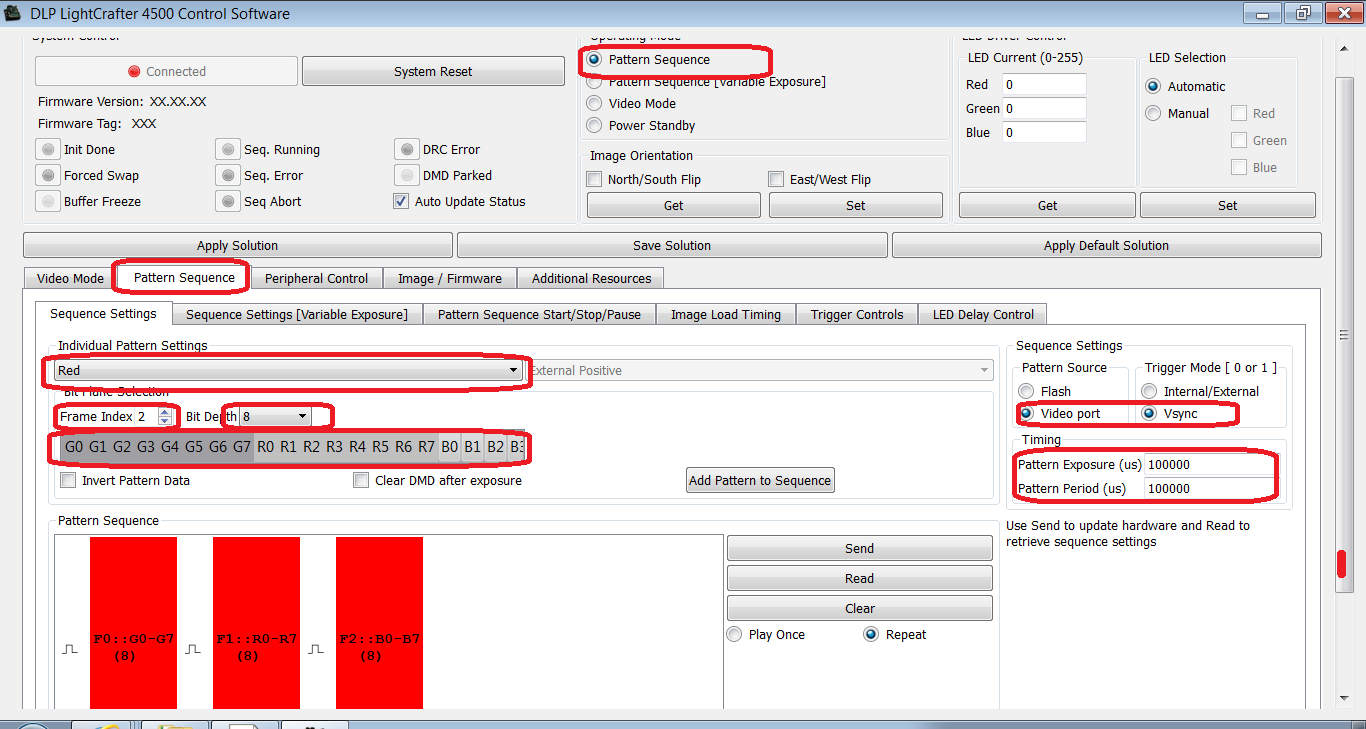
Task: Select Flash as the pattern source
Action: tap(1026, 392)
